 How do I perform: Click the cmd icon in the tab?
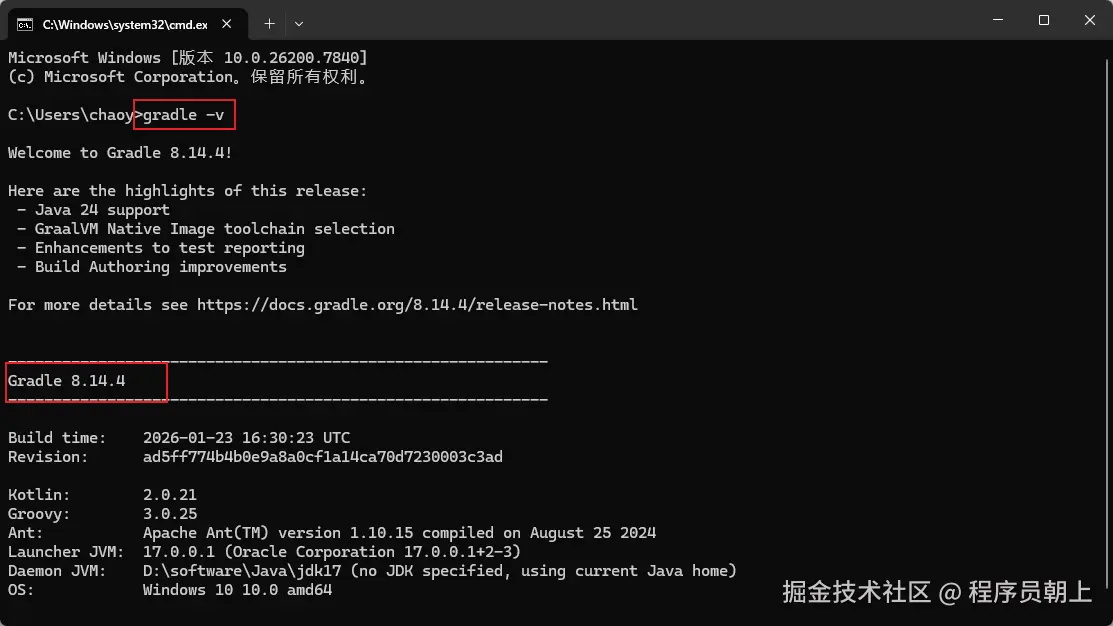(x=25, y=22)
